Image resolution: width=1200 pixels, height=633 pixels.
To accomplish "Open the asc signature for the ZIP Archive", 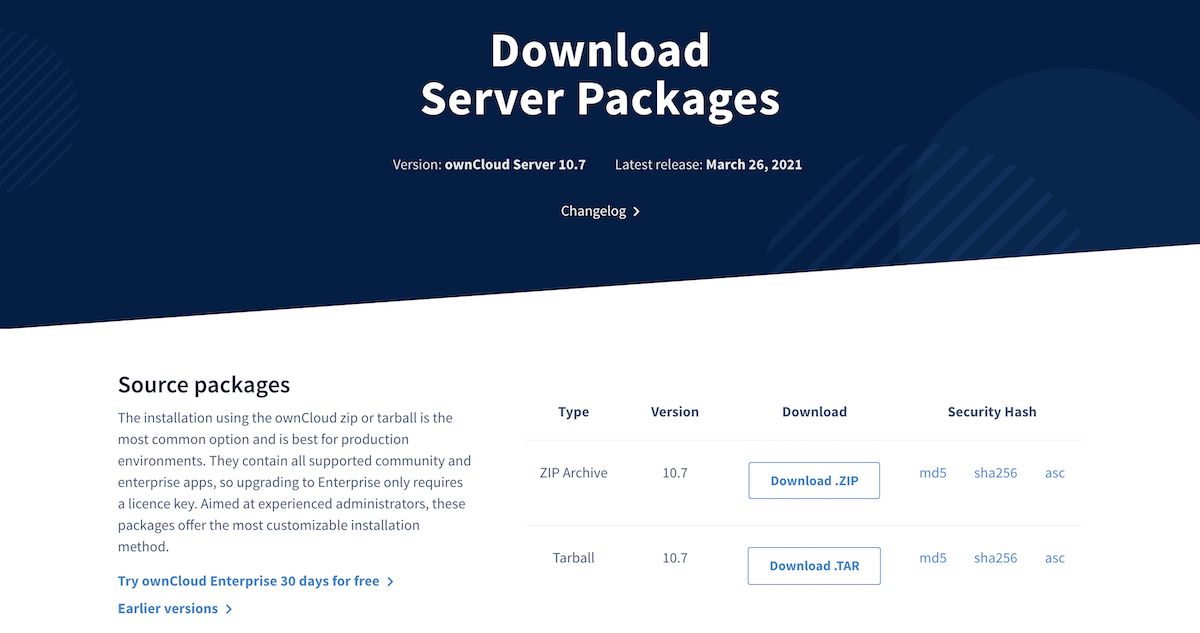I will 1054,473.
